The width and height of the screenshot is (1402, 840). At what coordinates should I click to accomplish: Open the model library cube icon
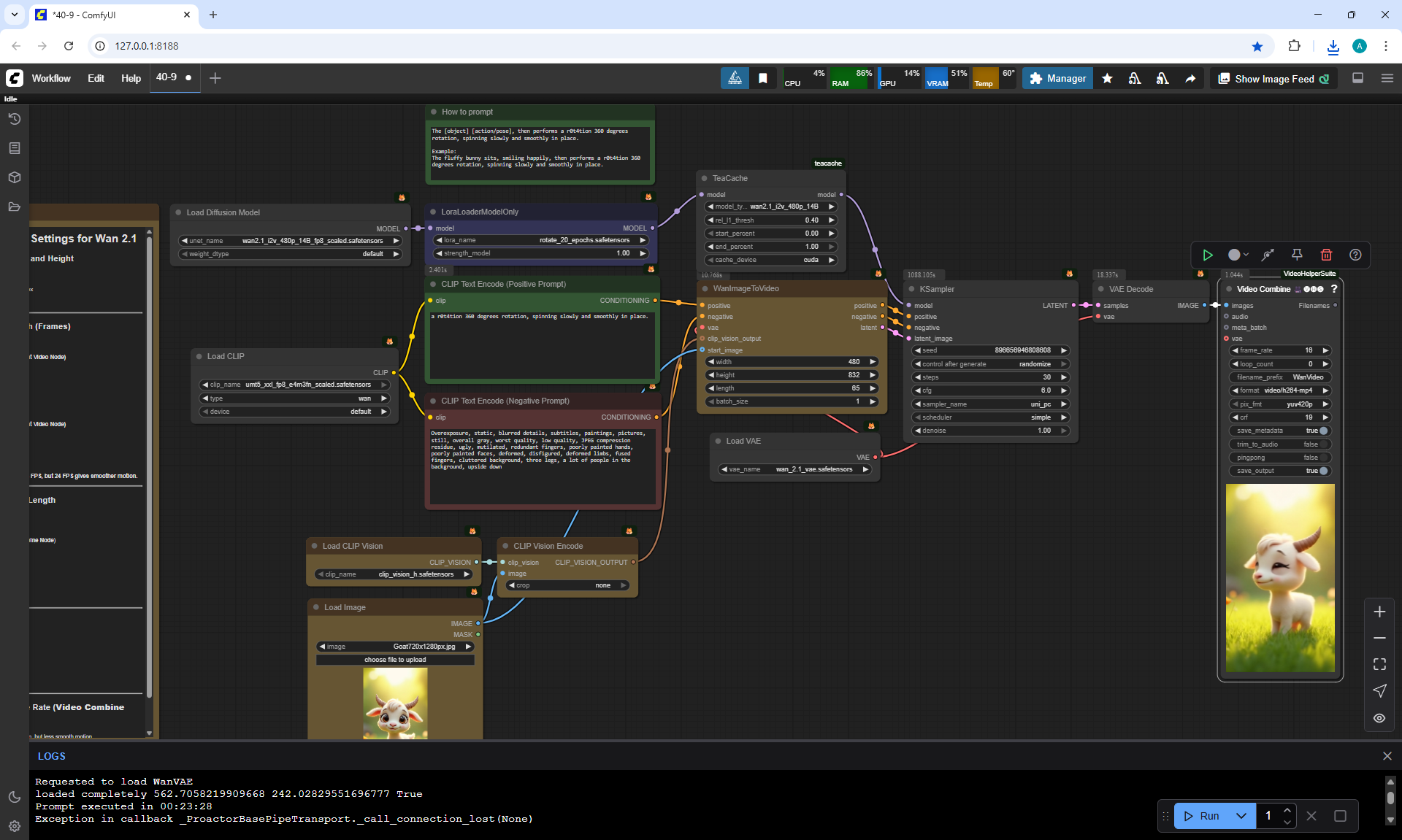tap(15, 177)
